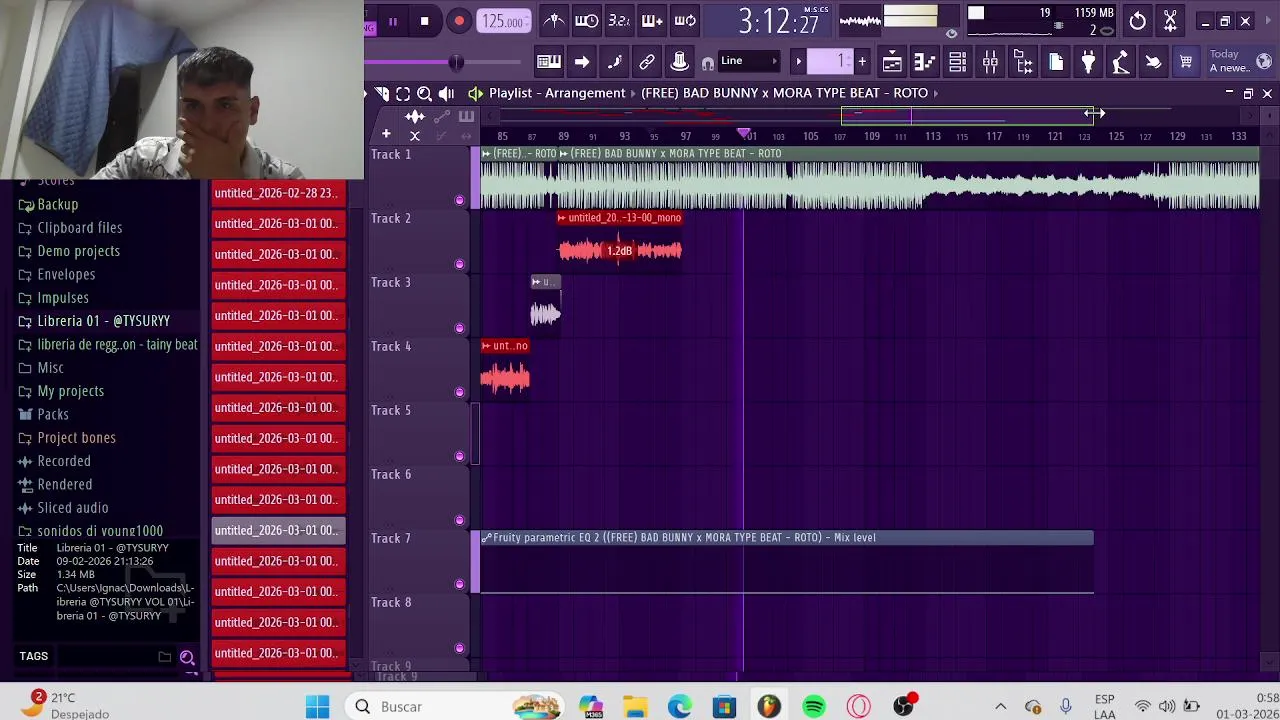Click the red record button
This screenshot has width=1280, height=720.
click(x=459, y=21)
